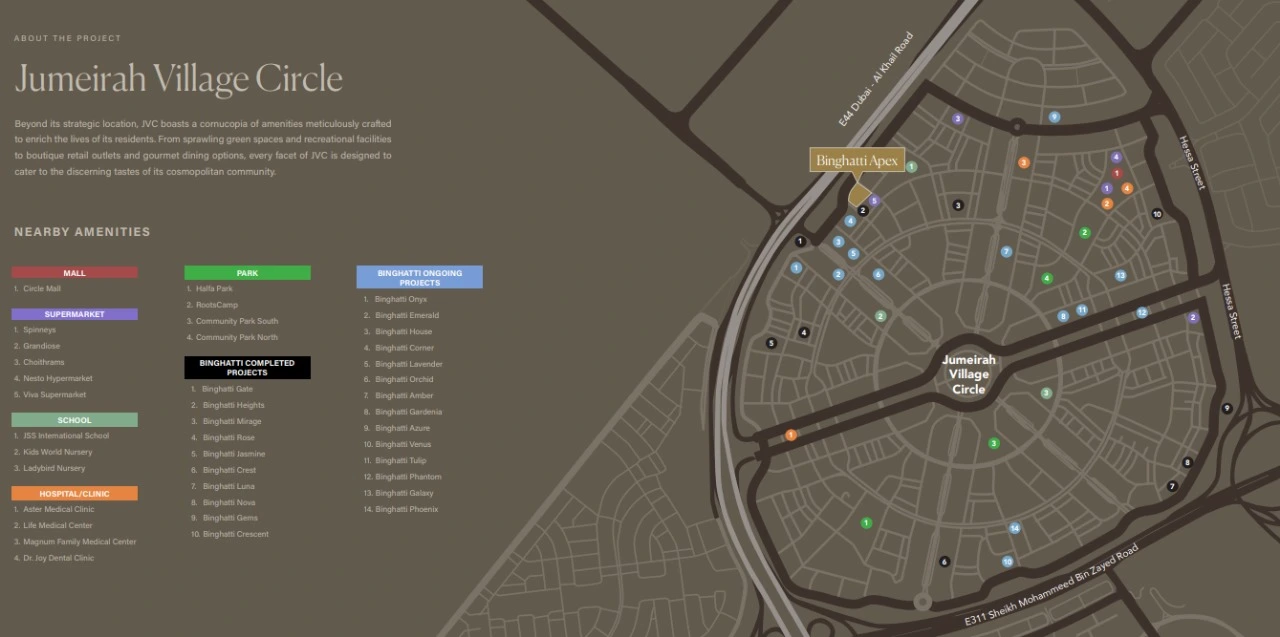Click purple Supermarket marker 3 (Choithrams)
This screenshot has width=1280, height=637.
click(957, 119)
